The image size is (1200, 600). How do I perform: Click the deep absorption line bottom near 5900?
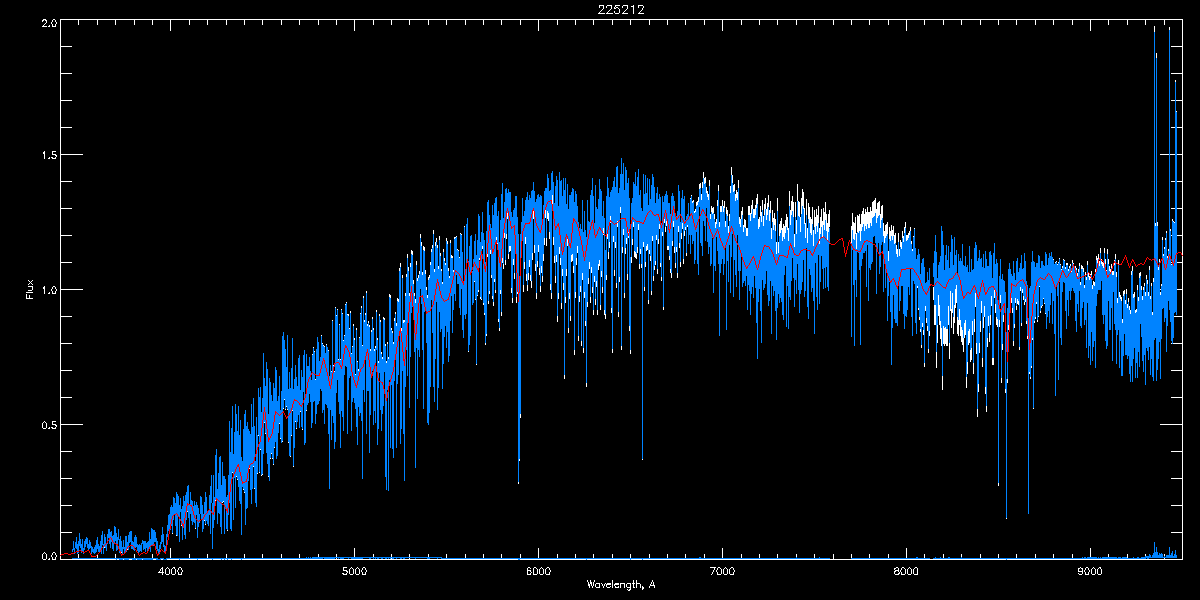[519, 480]
